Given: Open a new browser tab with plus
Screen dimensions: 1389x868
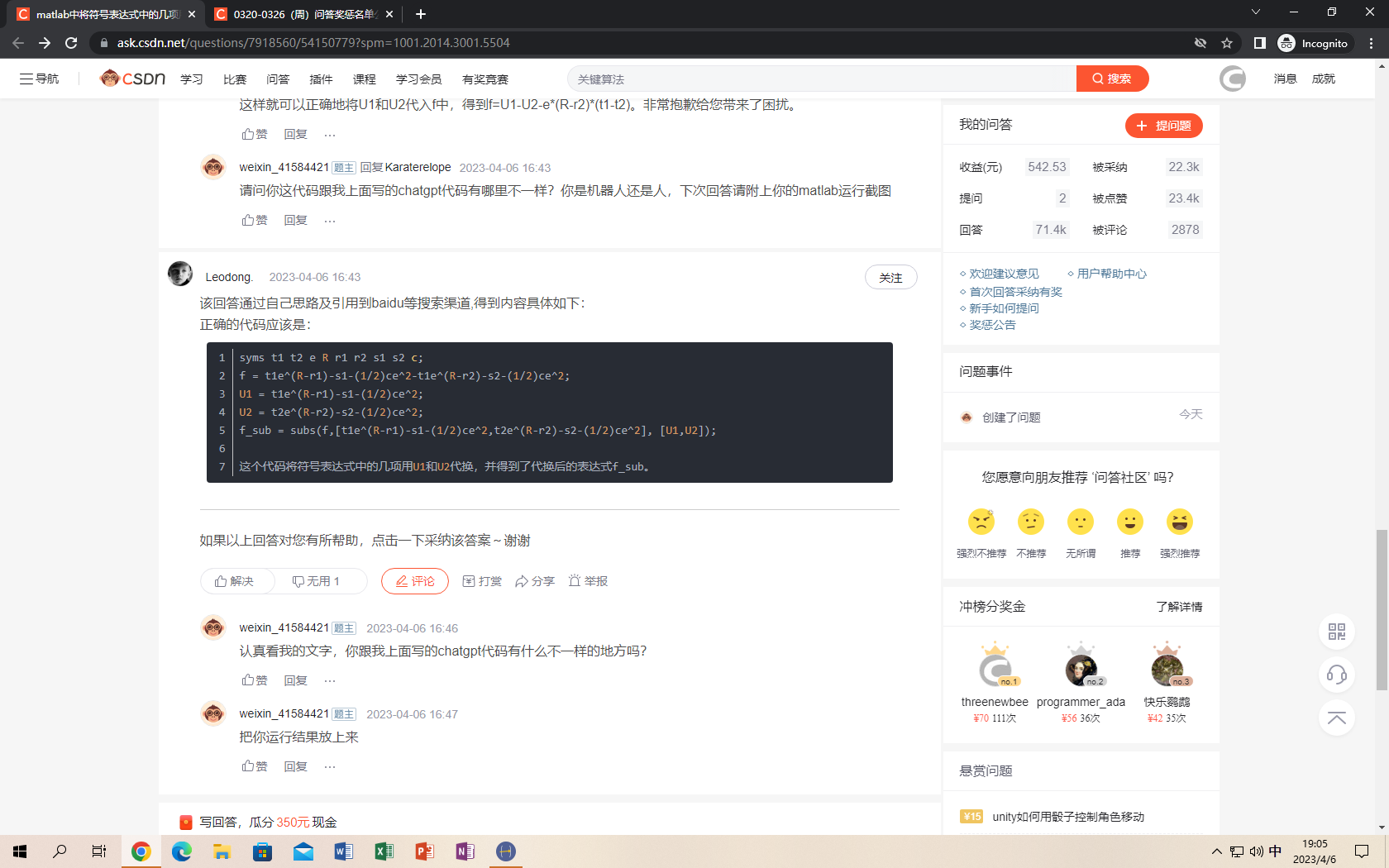Looking at the screenshot, I should [421, 14].
